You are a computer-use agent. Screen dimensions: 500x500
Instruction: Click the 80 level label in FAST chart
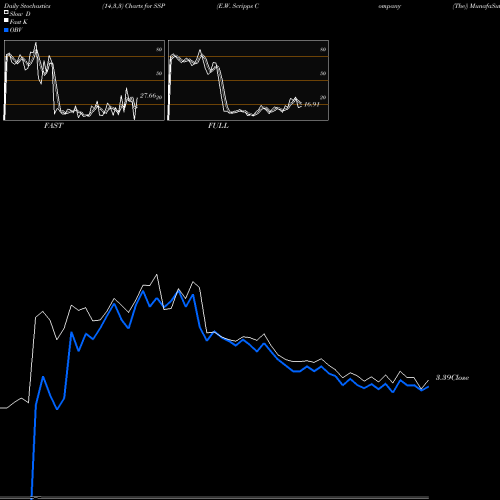point(159,49)
